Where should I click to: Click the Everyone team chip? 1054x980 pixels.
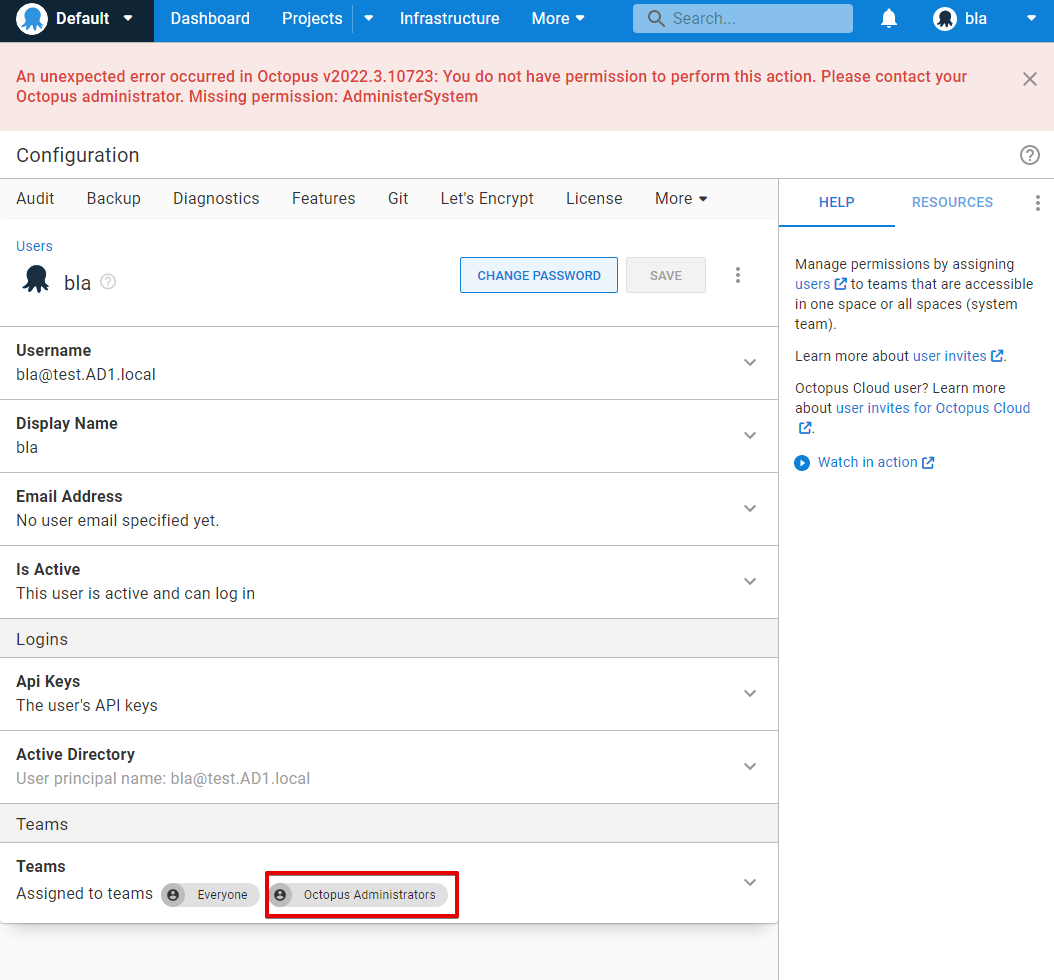coord(210,895)
